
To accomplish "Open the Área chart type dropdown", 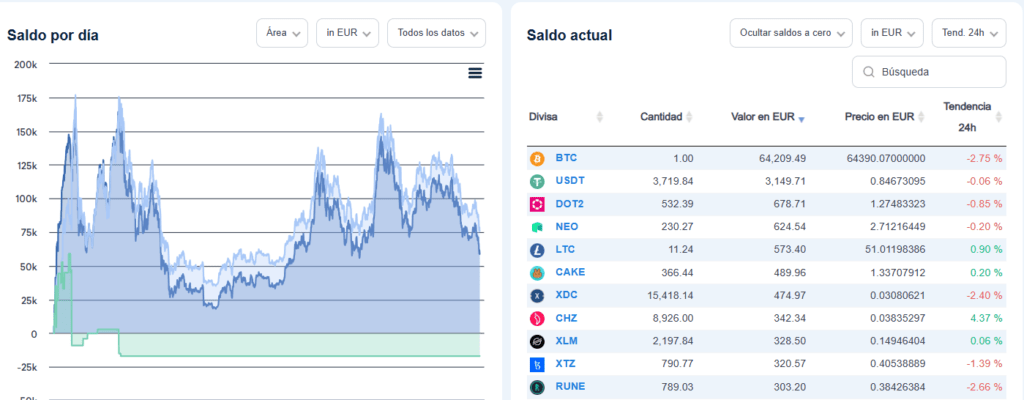I will (282, 33).
